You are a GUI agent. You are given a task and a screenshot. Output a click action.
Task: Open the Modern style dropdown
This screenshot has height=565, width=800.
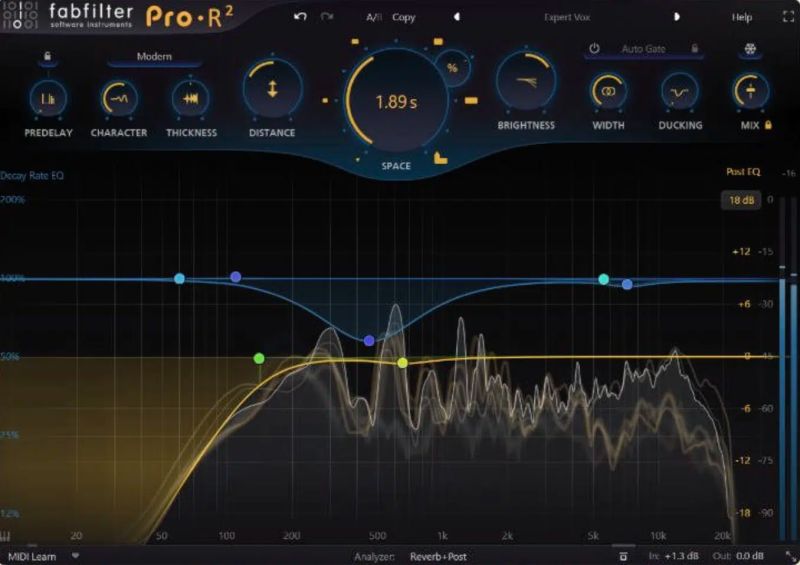(x=154, y=57)
